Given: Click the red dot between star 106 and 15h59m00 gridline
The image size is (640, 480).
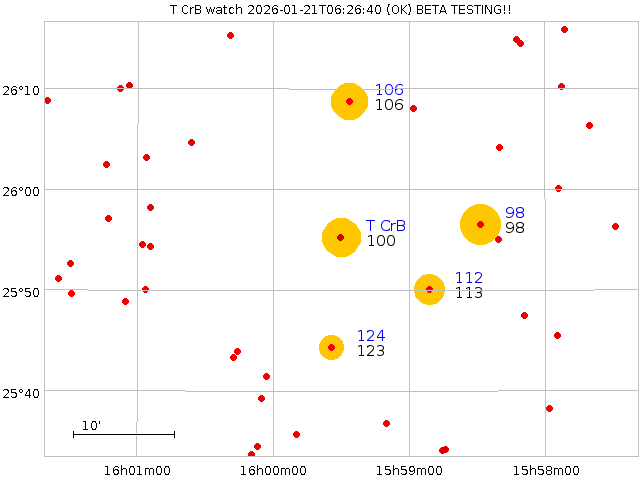Looking at the screenshot, I should [413, 108].
